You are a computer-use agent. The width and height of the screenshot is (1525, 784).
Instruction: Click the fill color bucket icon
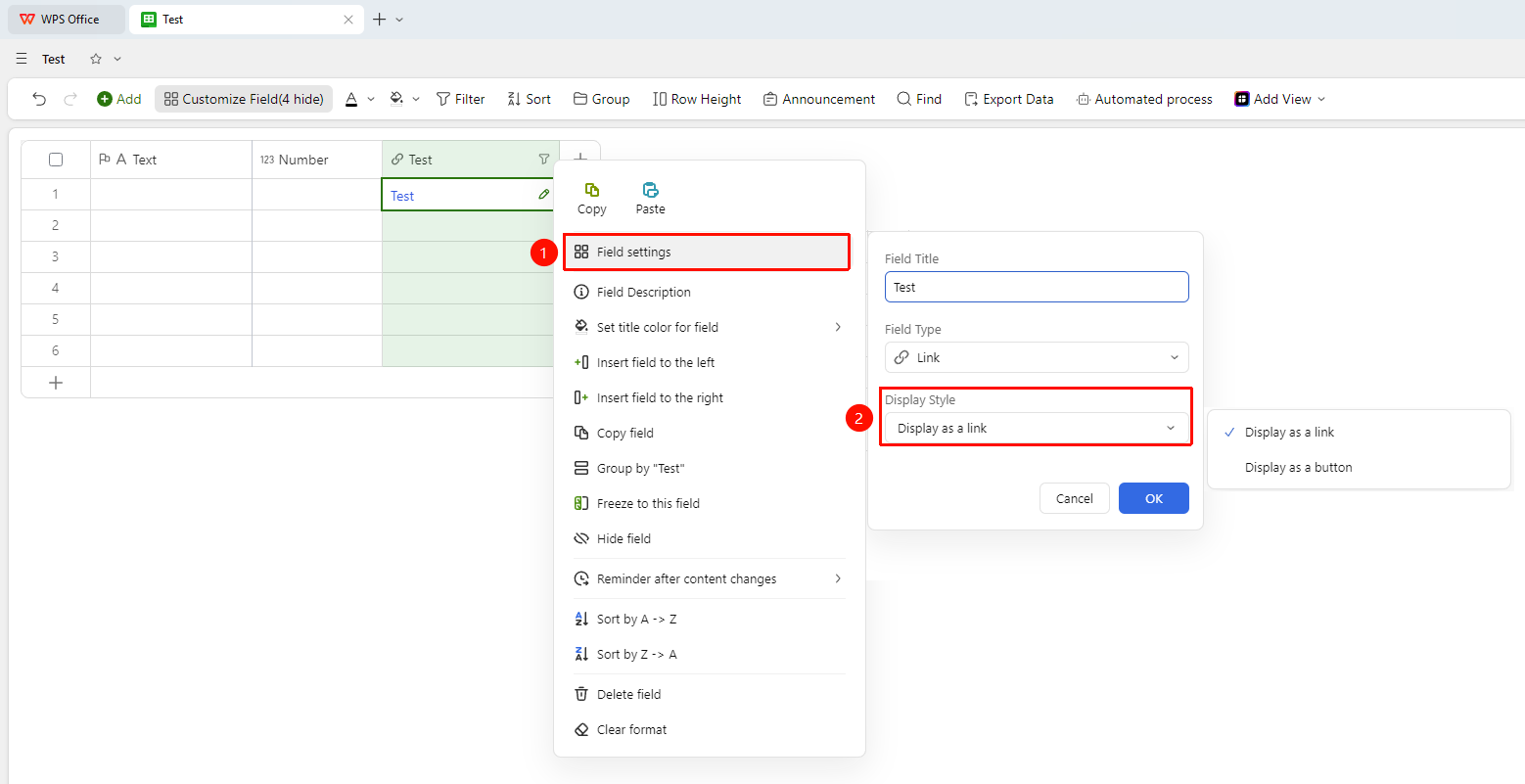pos(396,99)
